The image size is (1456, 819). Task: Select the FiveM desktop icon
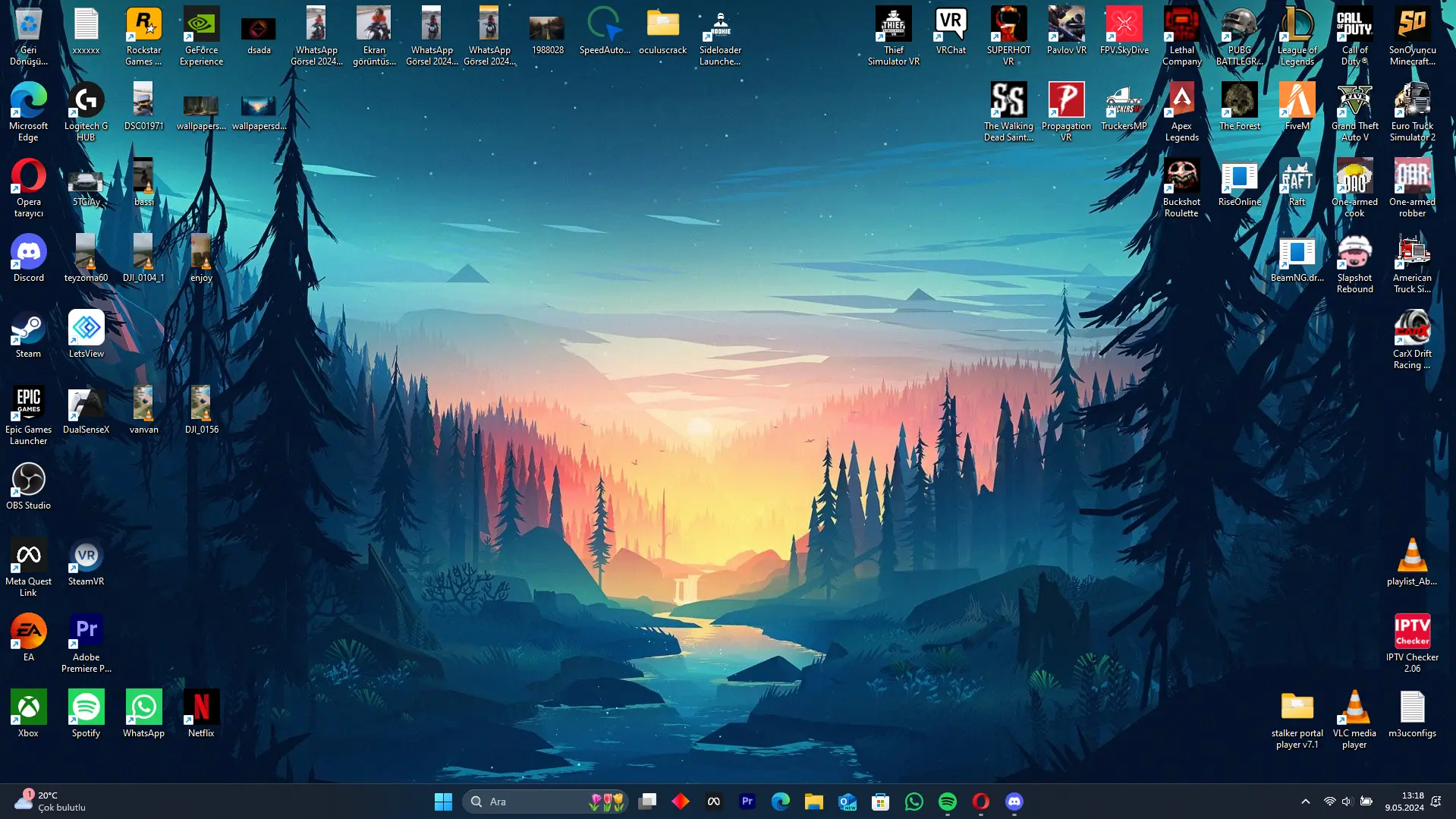1297,106
